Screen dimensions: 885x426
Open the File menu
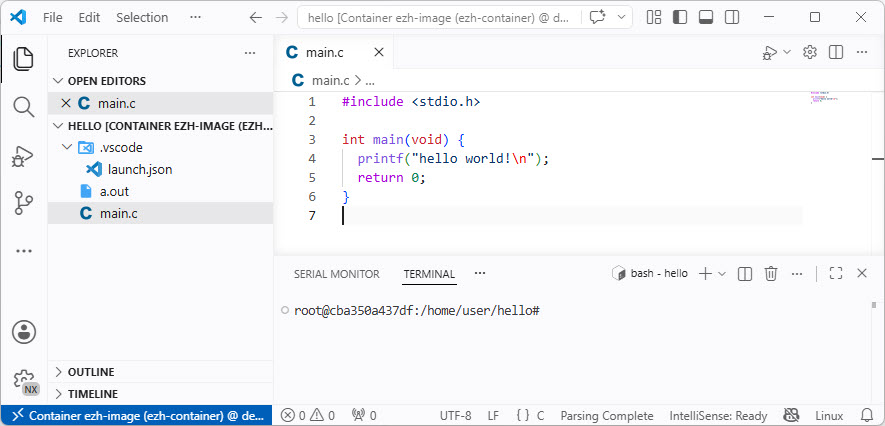[52, 17]
